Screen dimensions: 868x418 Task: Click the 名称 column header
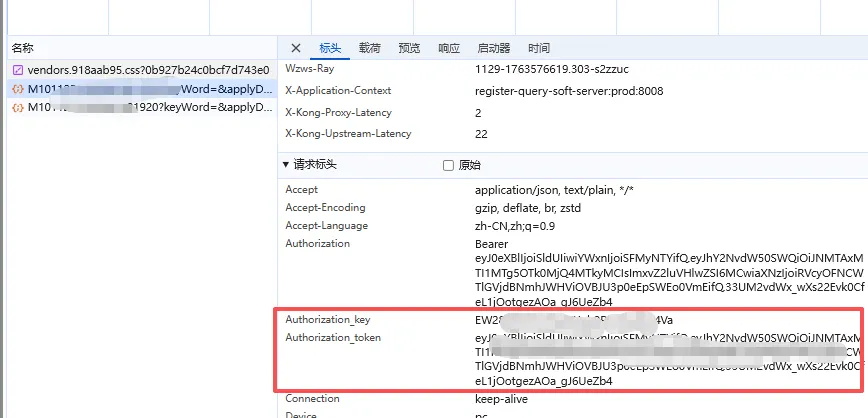23,48
